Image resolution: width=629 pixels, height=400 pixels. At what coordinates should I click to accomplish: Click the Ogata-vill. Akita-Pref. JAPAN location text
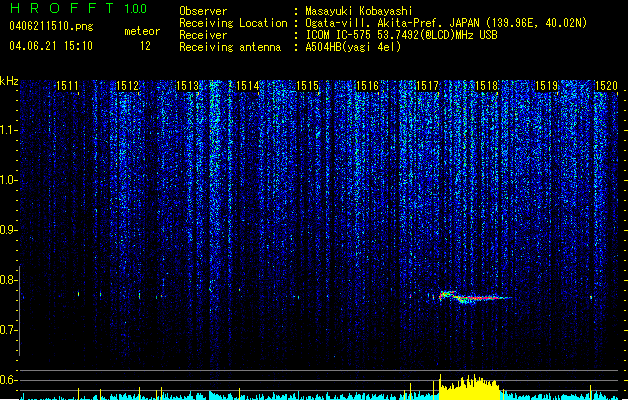pos(446,23)
